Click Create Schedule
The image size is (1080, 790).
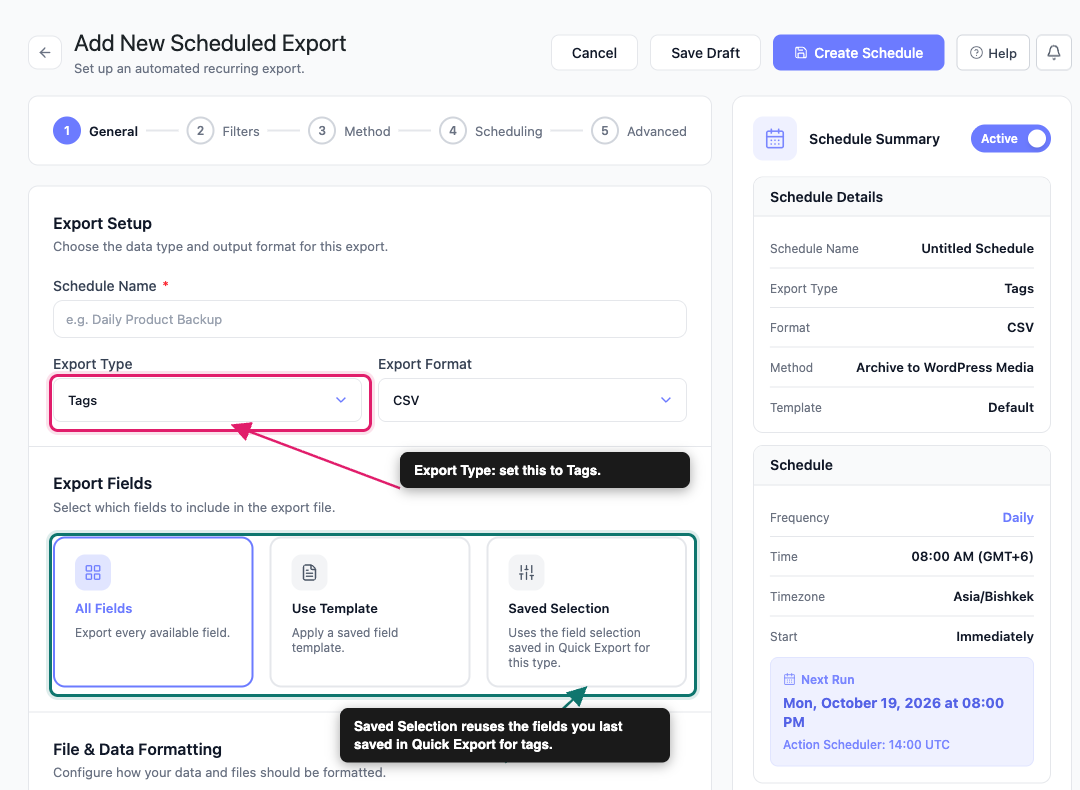click(x=858, y=53)
